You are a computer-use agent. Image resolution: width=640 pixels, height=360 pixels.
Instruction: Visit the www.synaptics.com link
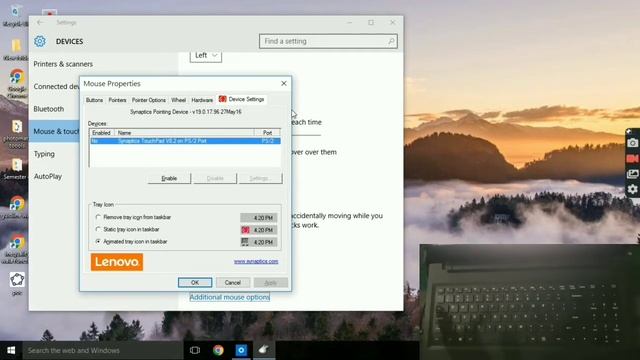coord(256,261)
